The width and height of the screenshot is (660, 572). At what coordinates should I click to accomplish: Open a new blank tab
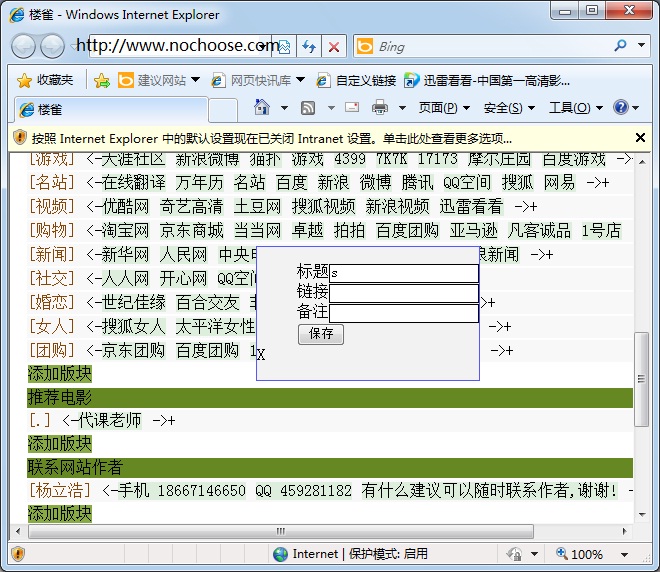pyautogui.click(x=223, y=110)
